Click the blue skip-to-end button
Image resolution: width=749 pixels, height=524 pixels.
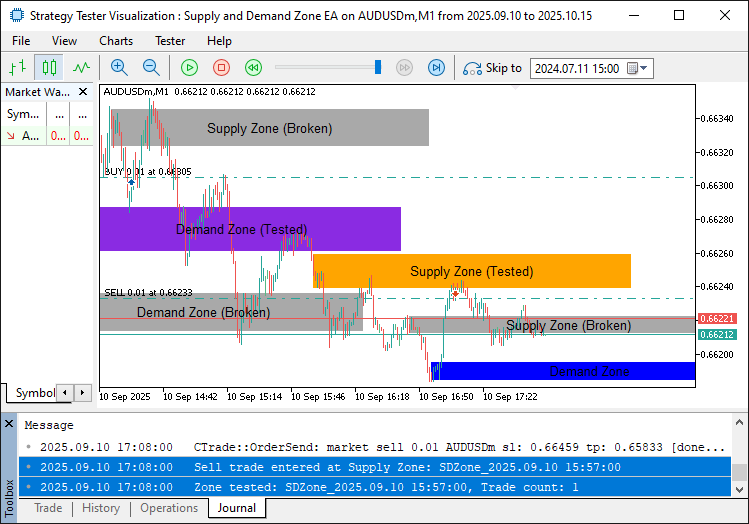click(436, 68)
